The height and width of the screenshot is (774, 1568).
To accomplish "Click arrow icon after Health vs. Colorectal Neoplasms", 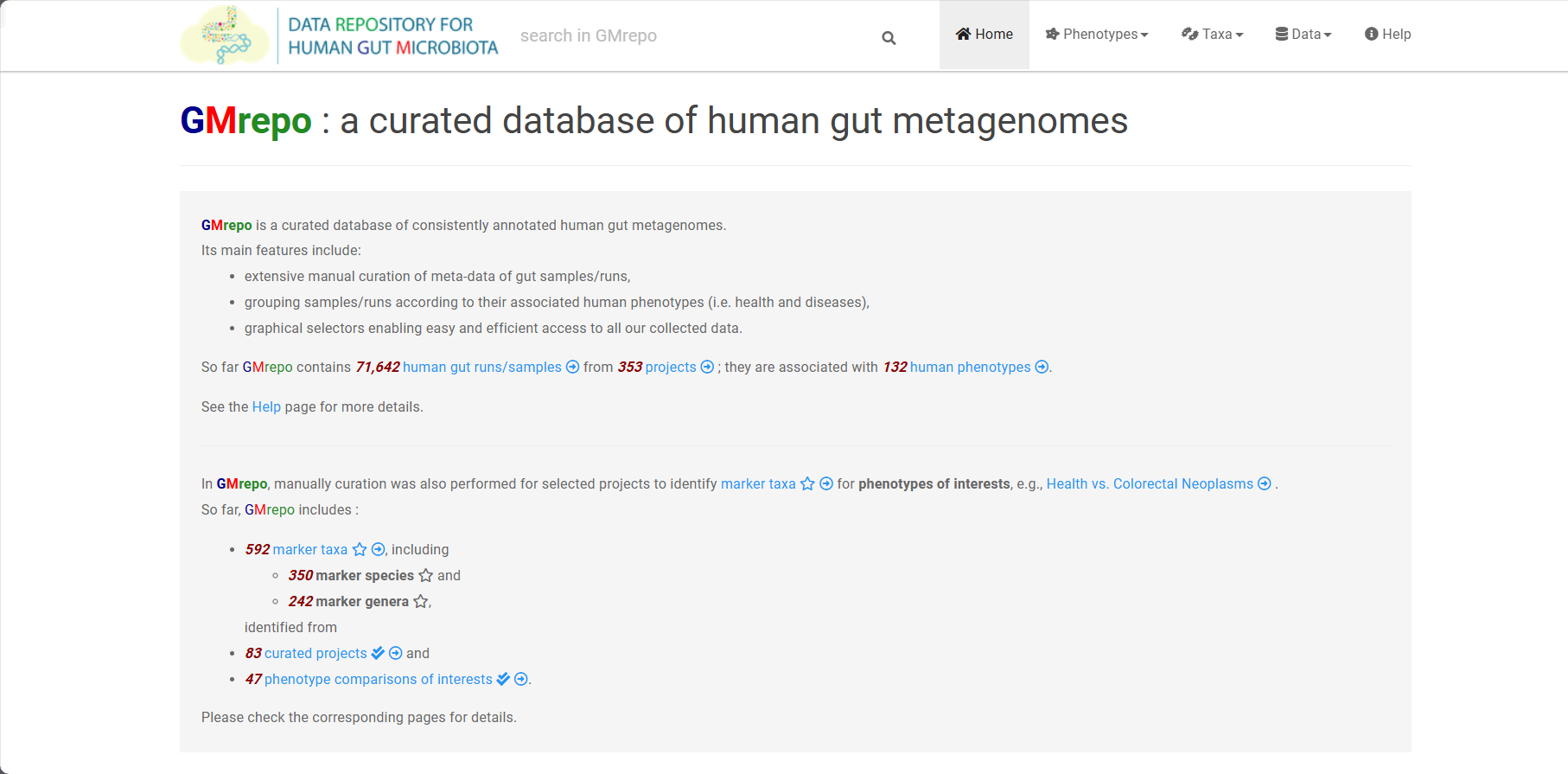I will (1264, 483).
